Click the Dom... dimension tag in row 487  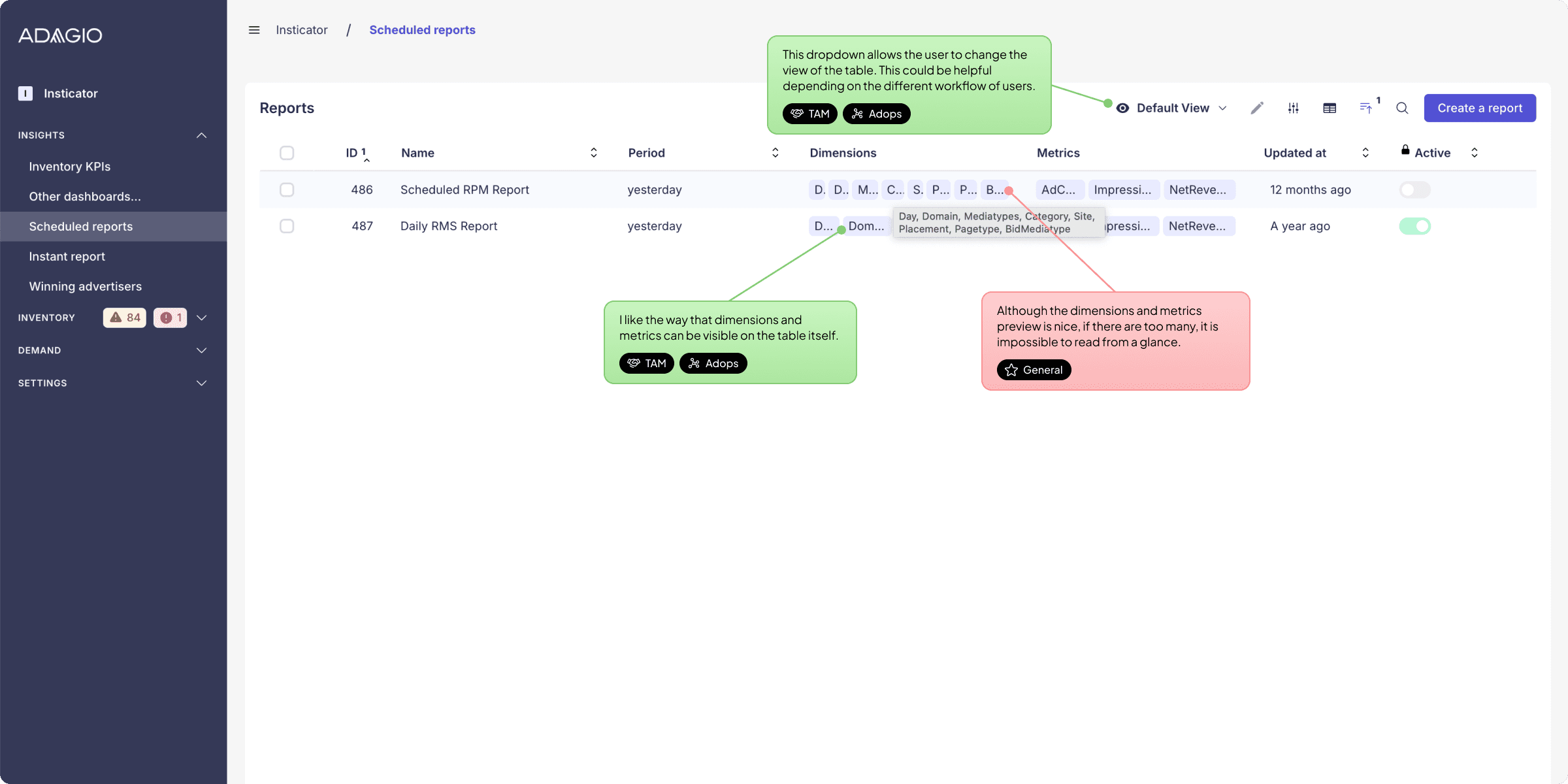point(867,226)
